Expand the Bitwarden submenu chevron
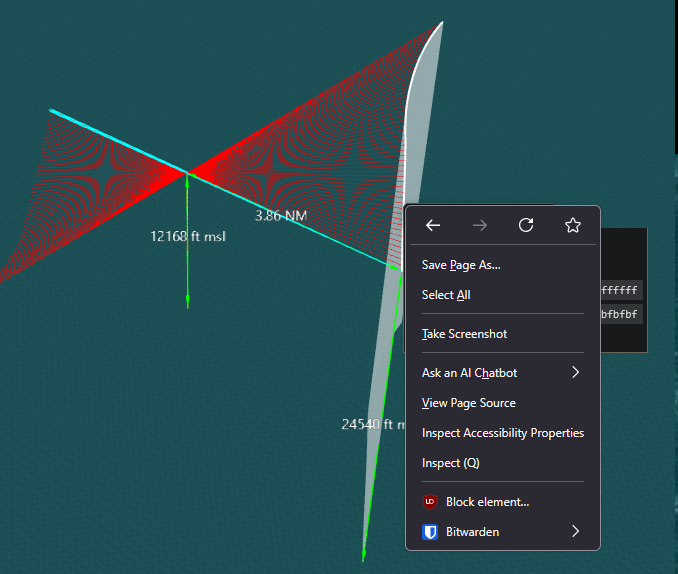The width and height of the screenshot is (678, 574). [575, 532]
